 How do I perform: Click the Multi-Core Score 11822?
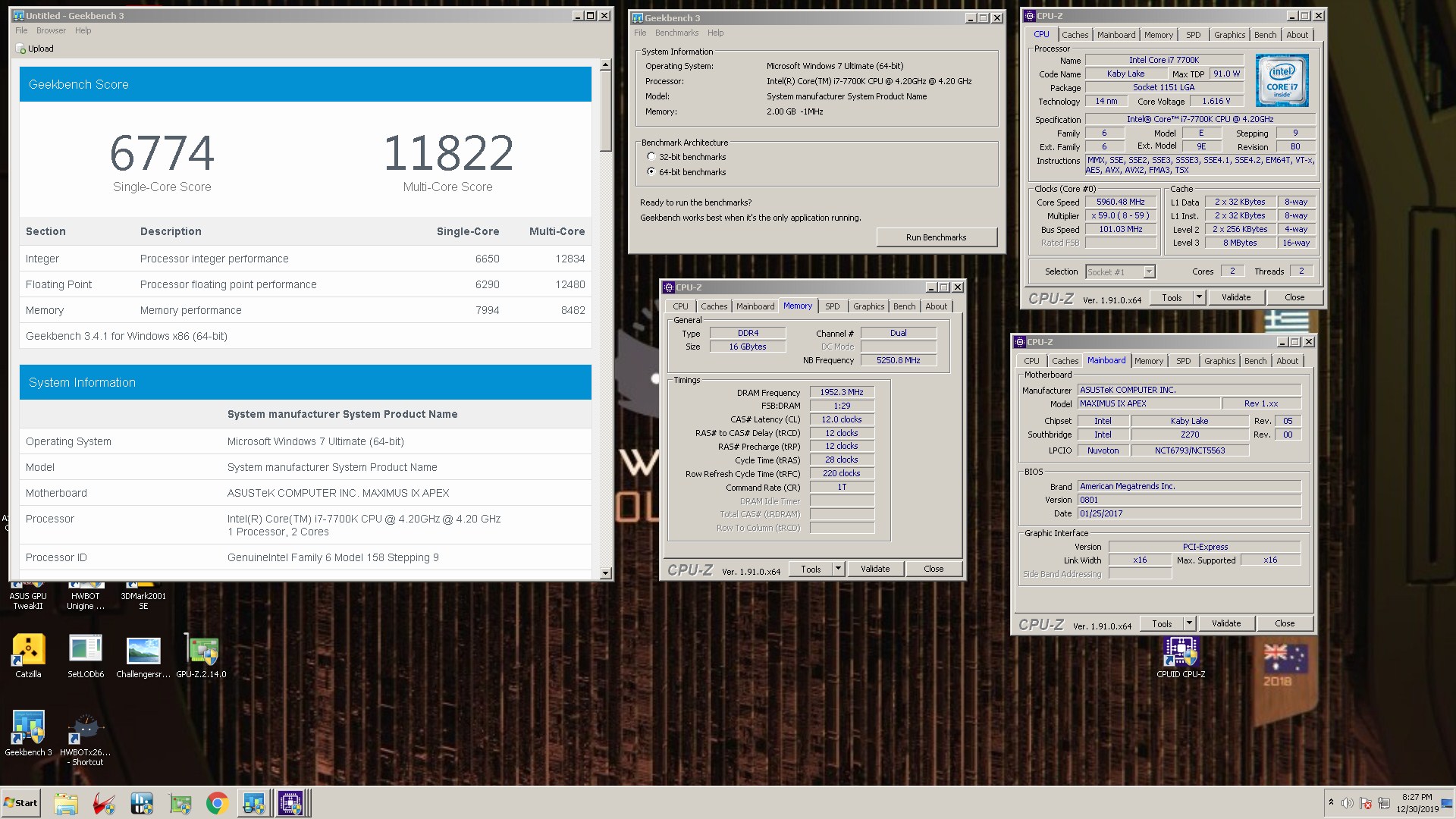[448, 153]
